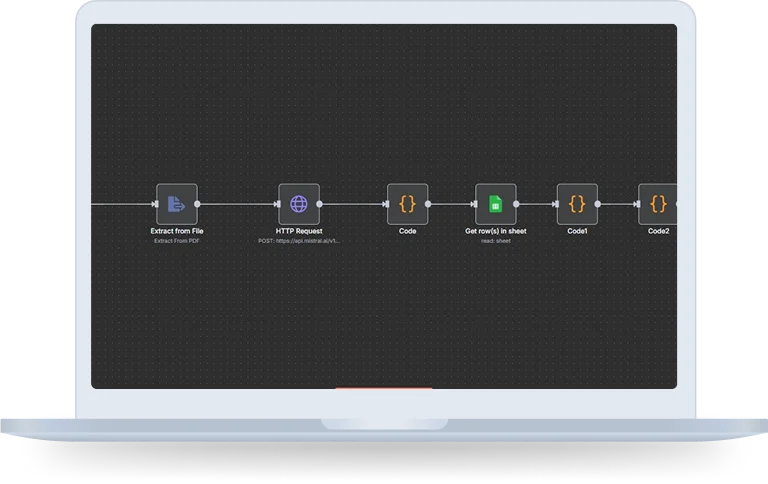Click output connector dot of Code node

(428, 204)
